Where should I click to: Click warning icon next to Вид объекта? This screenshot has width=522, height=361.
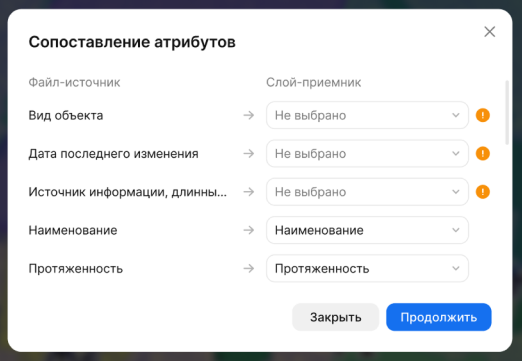click(482, 115)
